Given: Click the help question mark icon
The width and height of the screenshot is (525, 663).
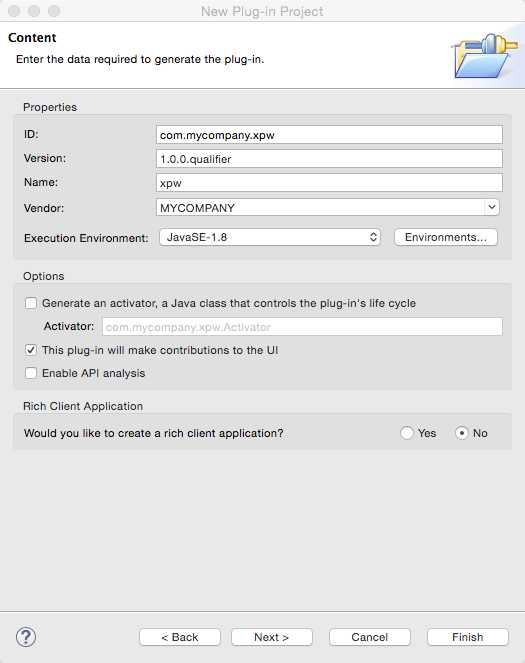Looking at the screenshot, I should pos(26,637).
